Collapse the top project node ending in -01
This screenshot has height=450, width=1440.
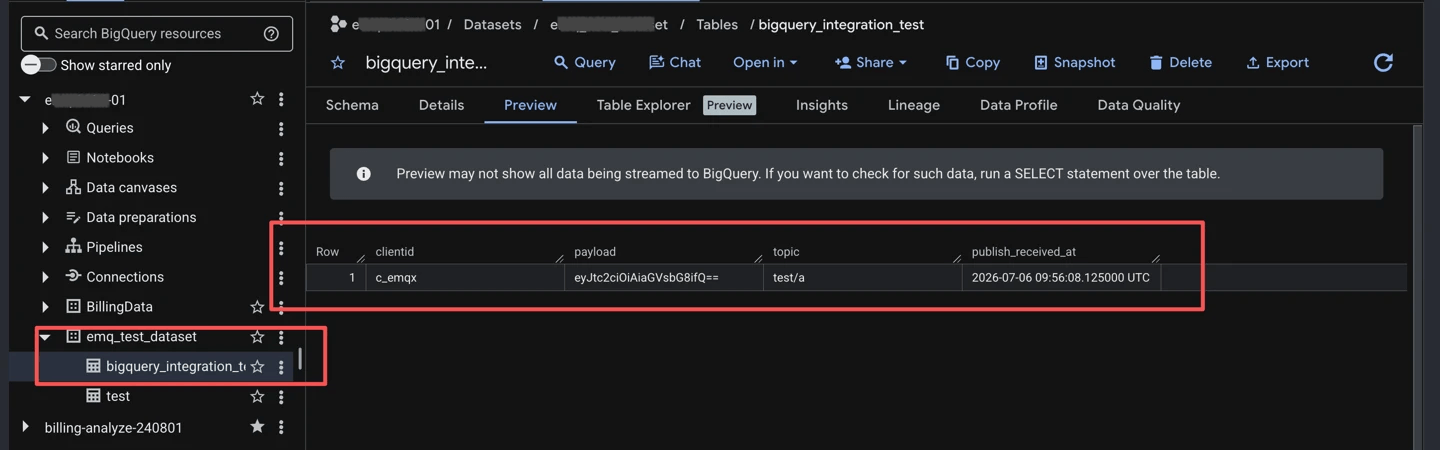pos(25,99)
